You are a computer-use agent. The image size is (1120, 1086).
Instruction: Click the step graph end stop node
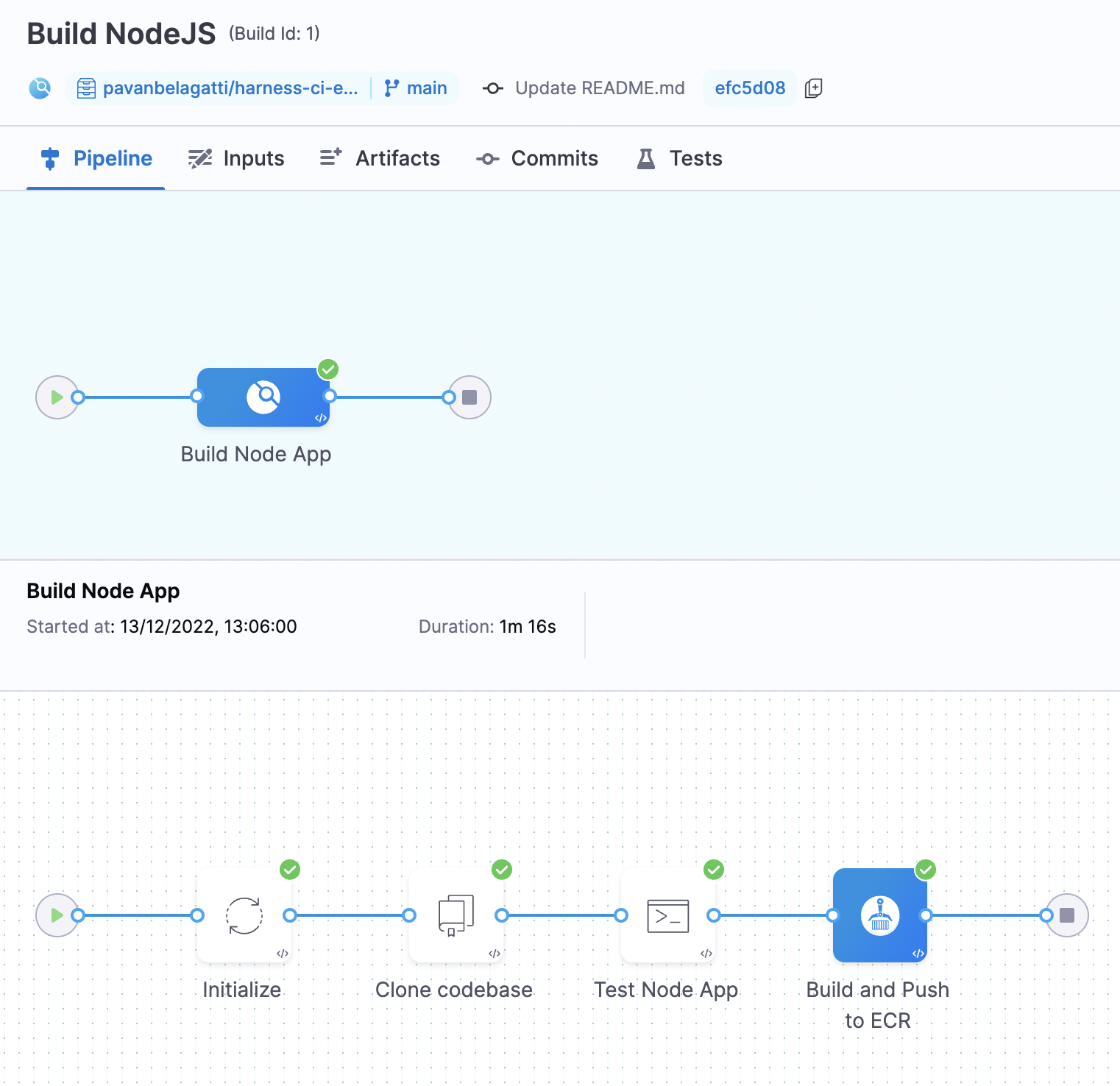(x=1067, y=915)
